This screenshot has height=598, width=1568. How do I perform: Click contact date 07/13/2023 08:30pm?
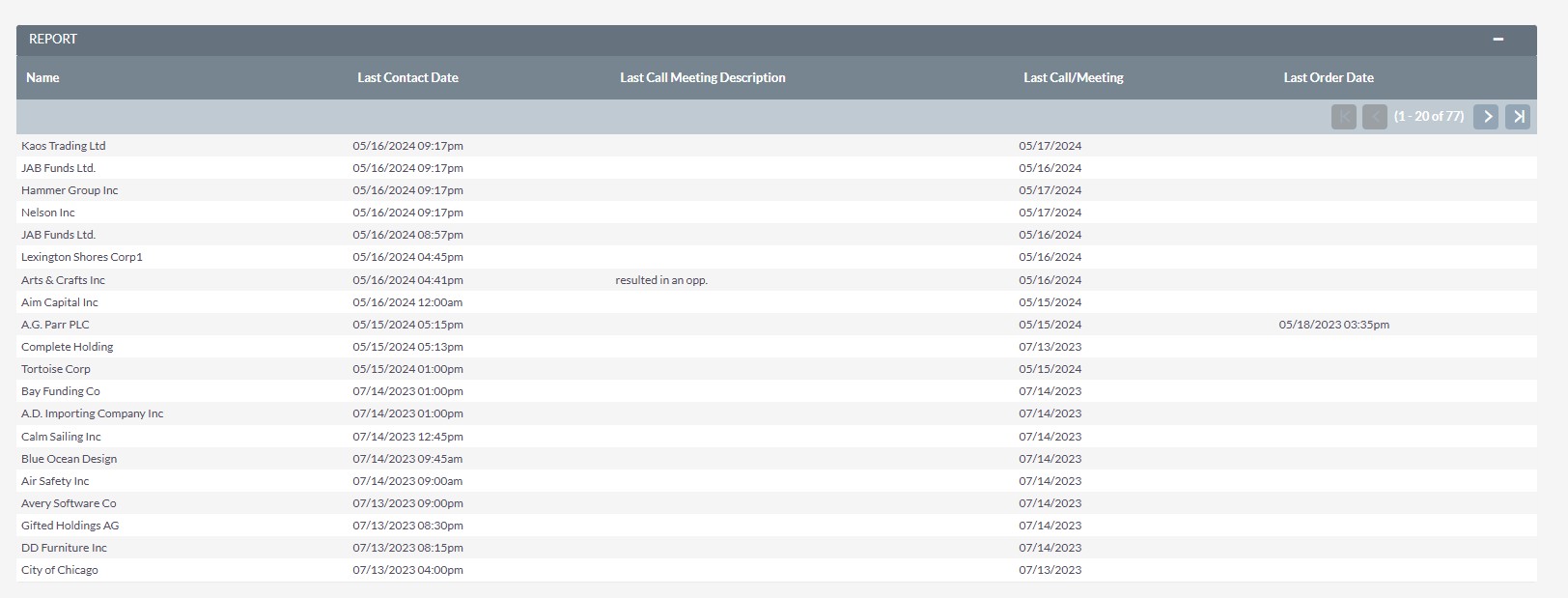[407, 526]
